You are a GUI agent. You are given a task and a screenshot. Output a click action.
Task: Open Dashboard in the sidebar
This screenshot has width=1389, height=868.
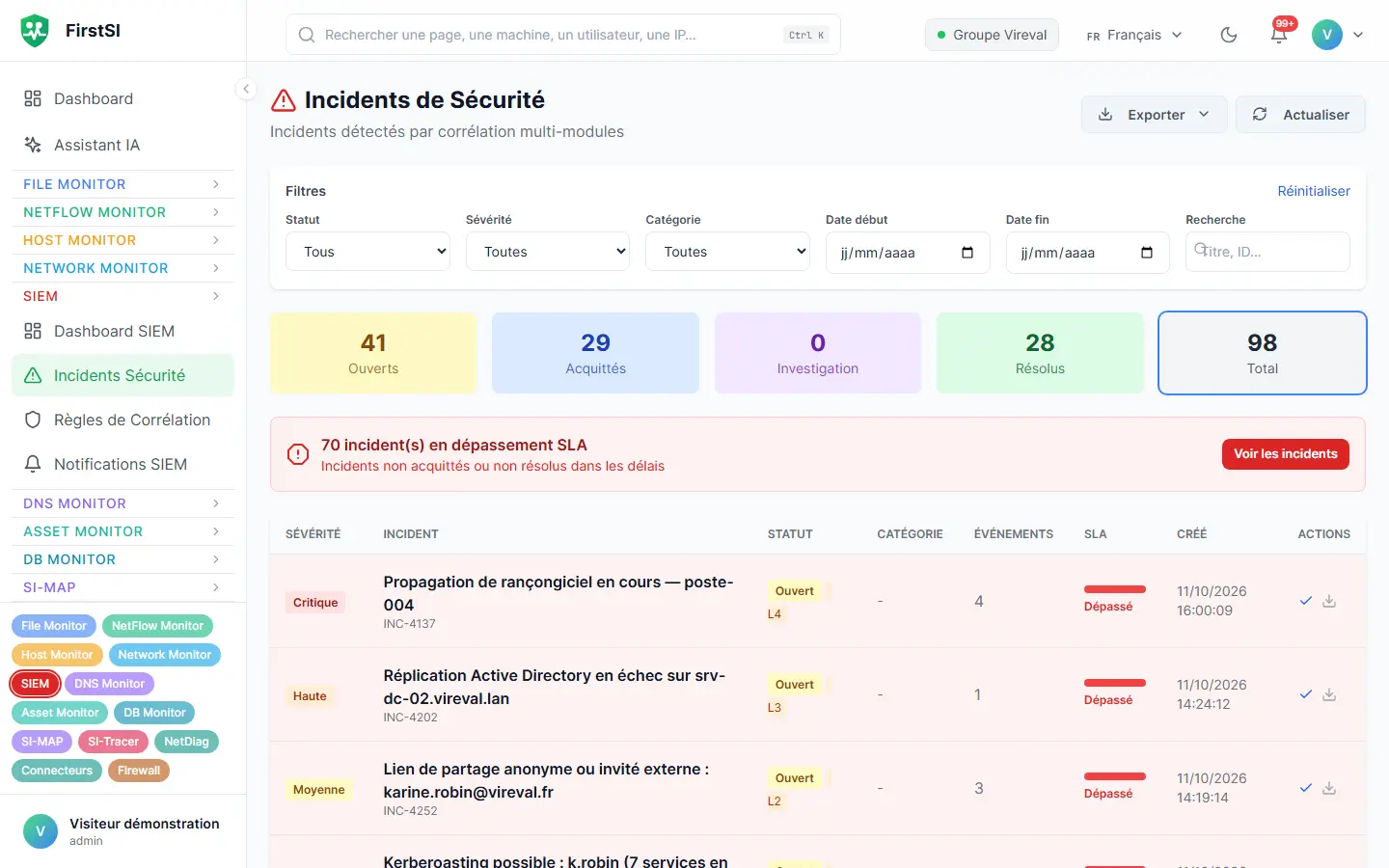[x=123, y=98]
